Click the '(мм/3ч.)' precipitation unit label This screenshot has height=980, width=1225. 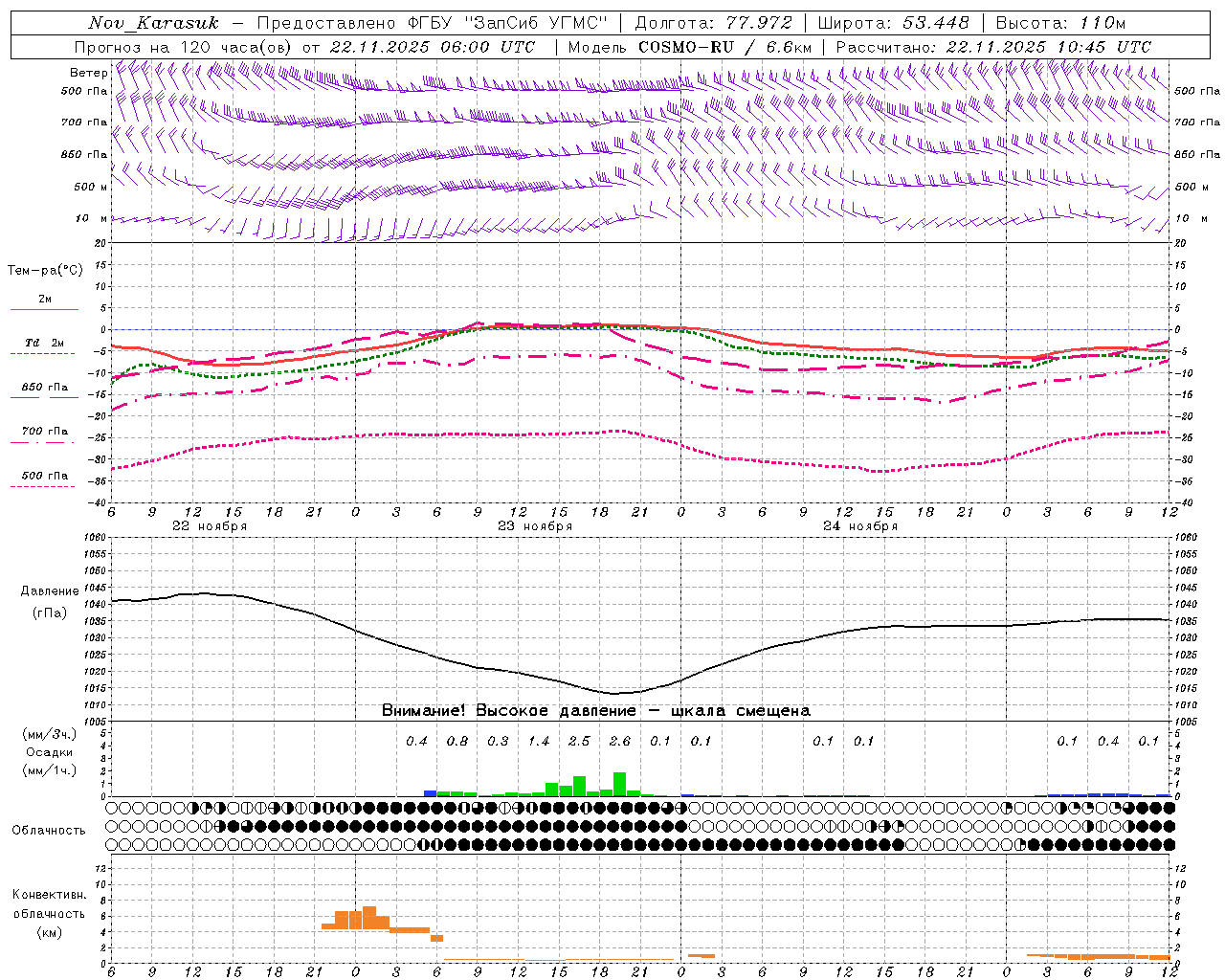tap(48, 735)
